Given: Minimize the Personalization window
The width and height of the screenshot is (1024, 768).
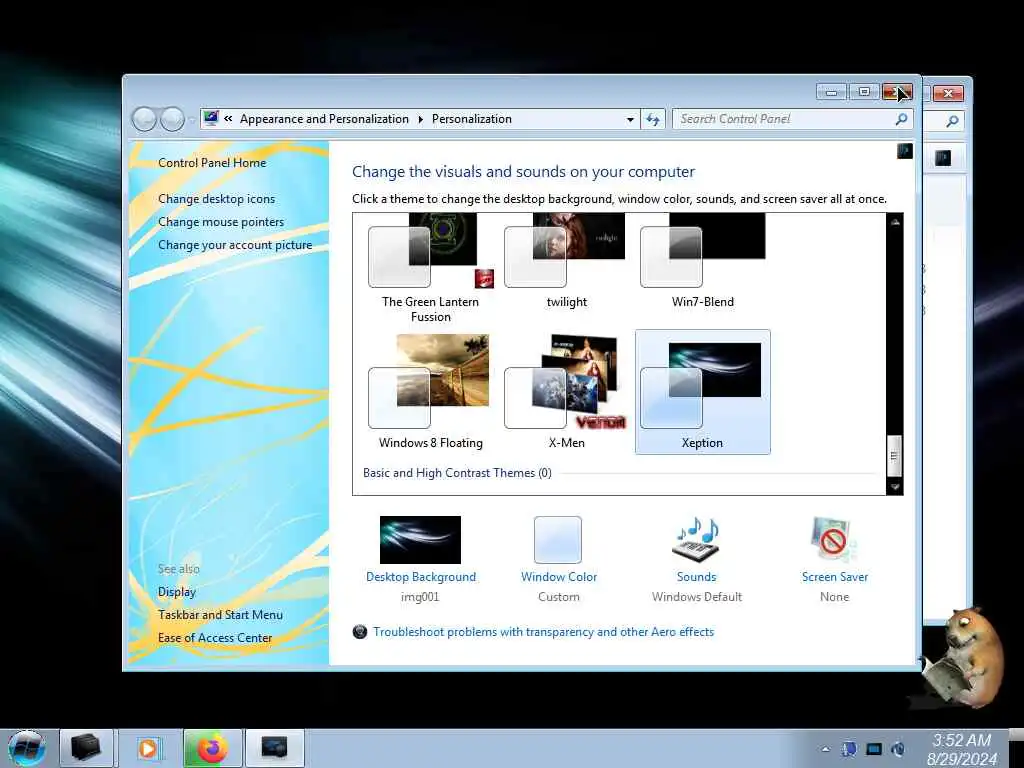Looking at the screenshot, I should click(831, 92).
